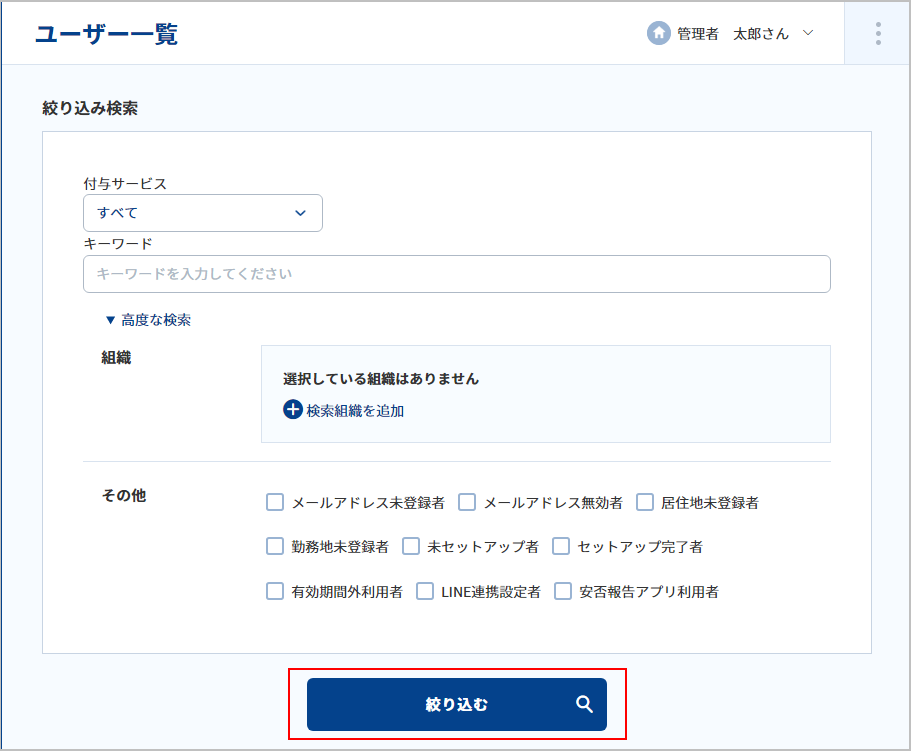Check メールアドレス未登録者 checkbox
Image resolution: width=911 pixels, height=751 pixels.
click(x=275, y=502)
